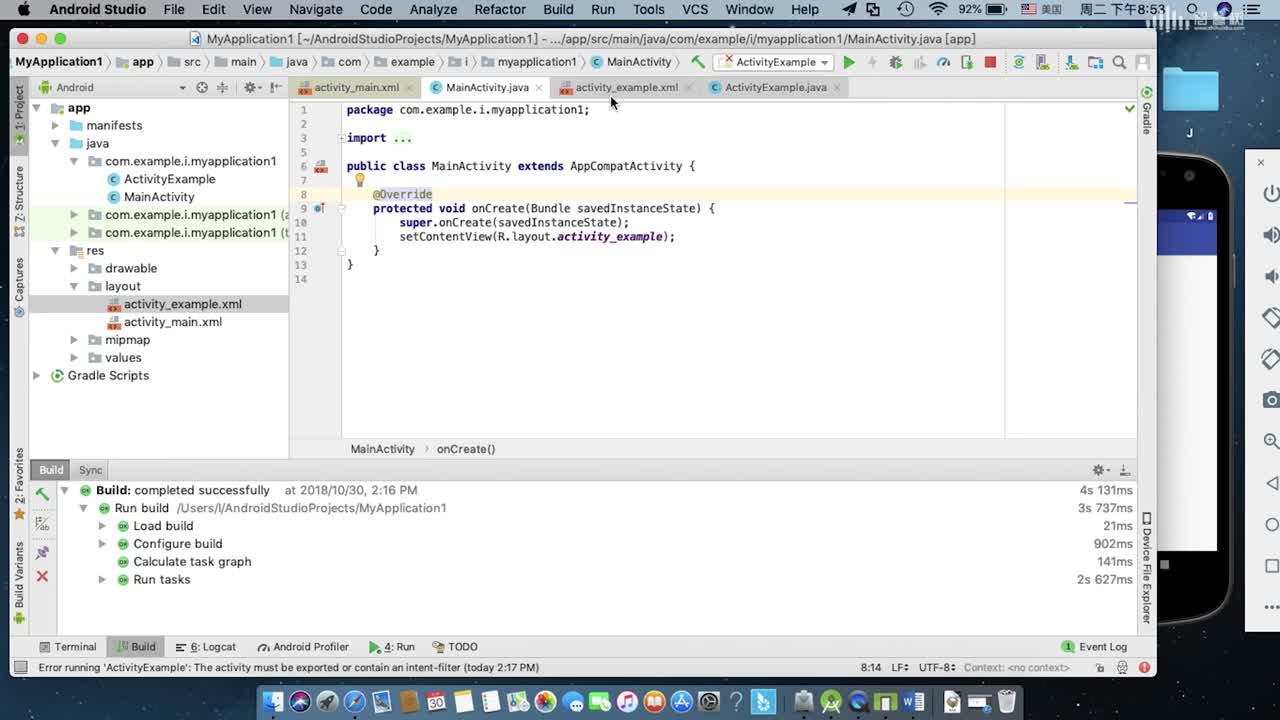Image resolution: width=1280 pixels, height=720 pixels.
Task: Expand the Load build node
Action: click(x=102, y=526)
